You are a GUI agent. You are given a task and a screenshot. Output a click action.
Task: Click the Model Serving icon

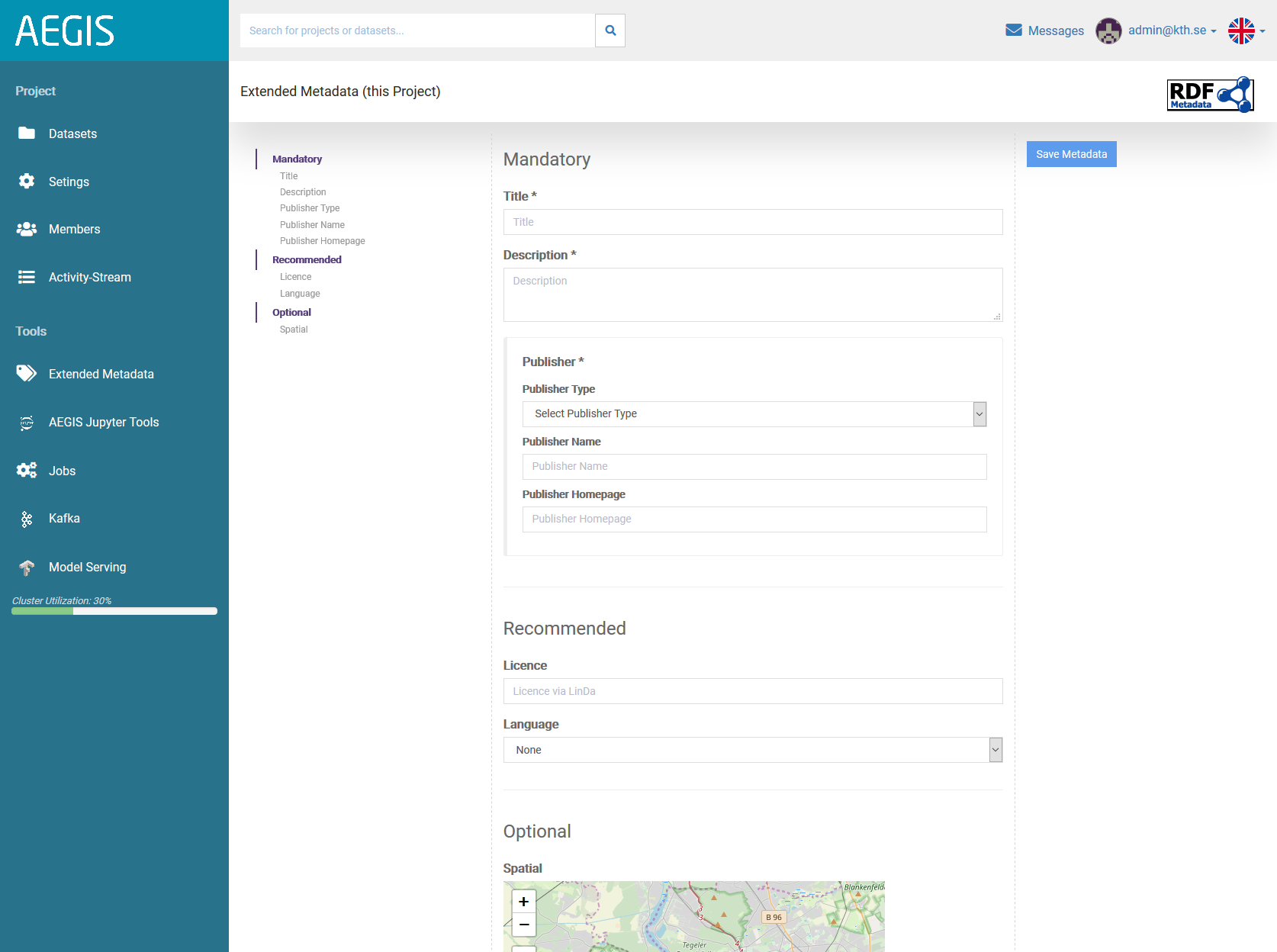[27, 568]
